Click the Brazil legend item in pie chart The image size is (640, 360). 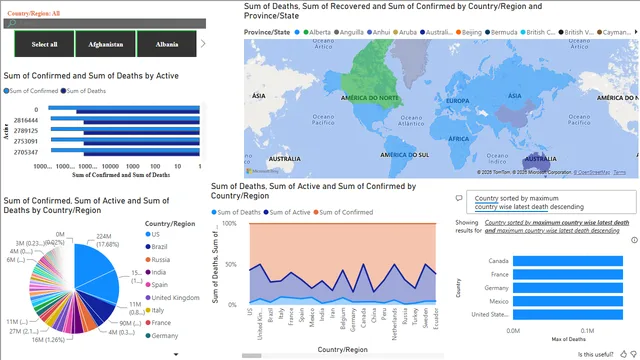click(x=156, y=247)
